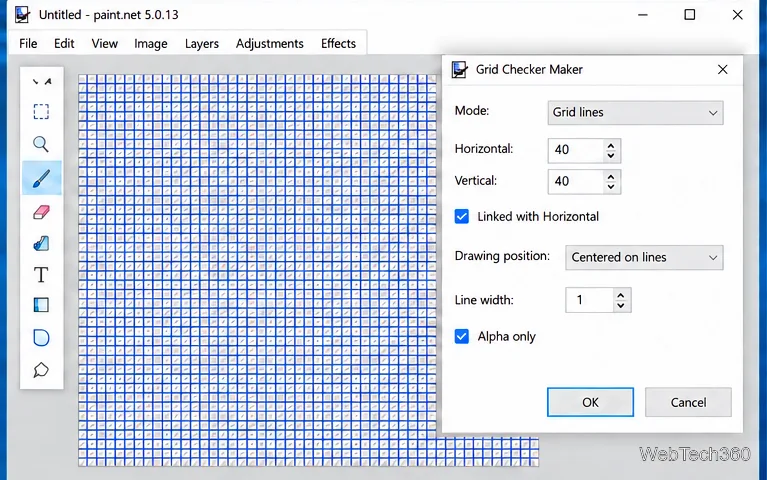Image resolution: width=767 pixels, height=480 pixels.
Task: Open the Adjustments menu
Action: [x=270, y=44]
